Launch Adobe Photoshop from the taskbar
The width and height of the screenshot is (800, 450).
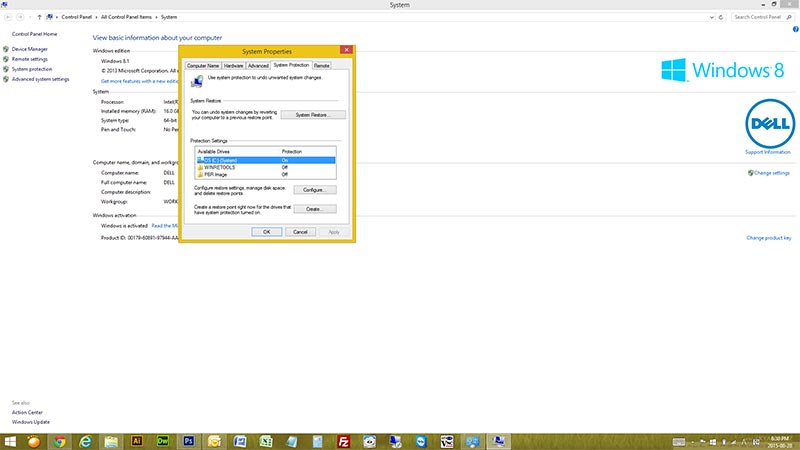click(x=188, y=441)
